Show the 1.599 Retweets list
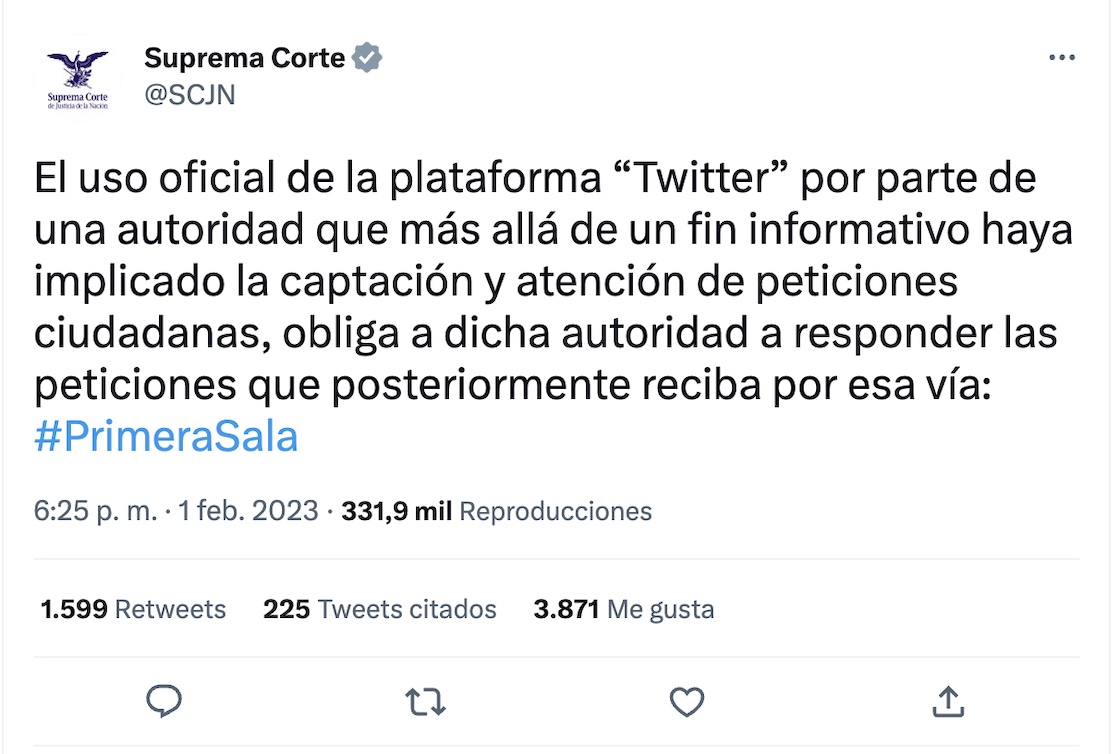1120x754 pixels. pos(133,609)
